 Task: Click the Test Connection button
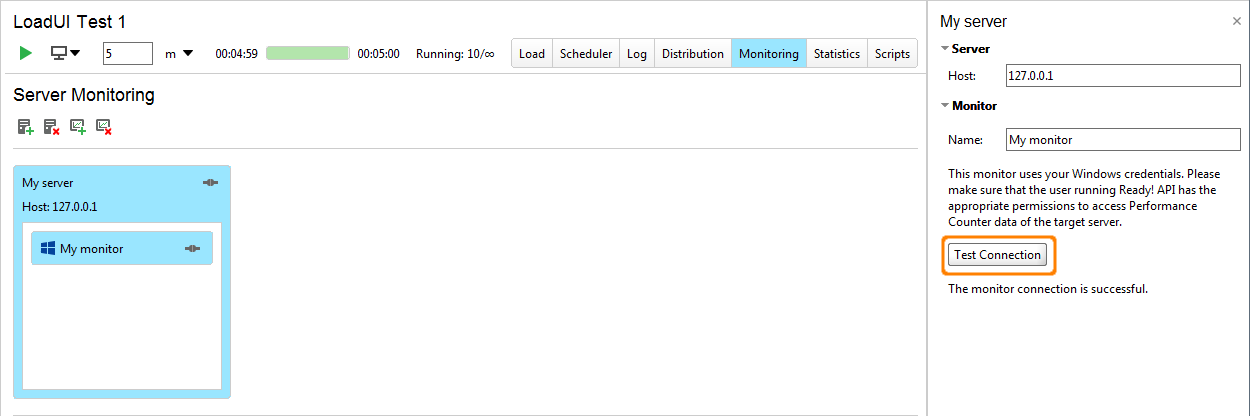tap(998, 255)
